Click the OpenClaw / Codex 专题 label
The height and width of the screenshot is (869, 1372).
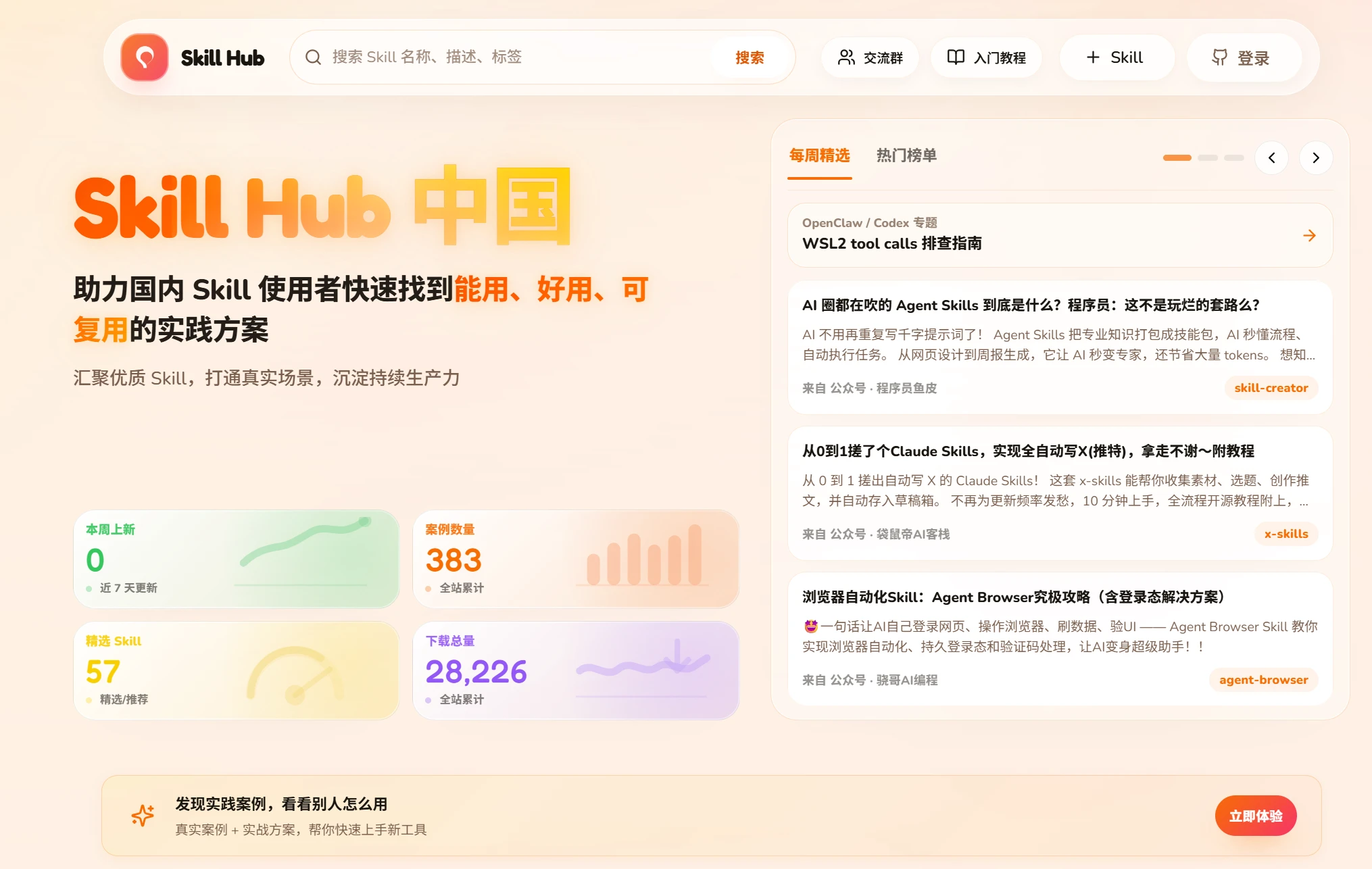pos(869,223)
